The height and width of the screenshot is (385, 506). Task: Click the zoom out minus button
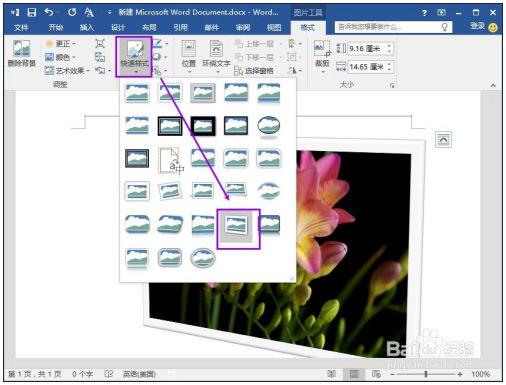point(392,374)
